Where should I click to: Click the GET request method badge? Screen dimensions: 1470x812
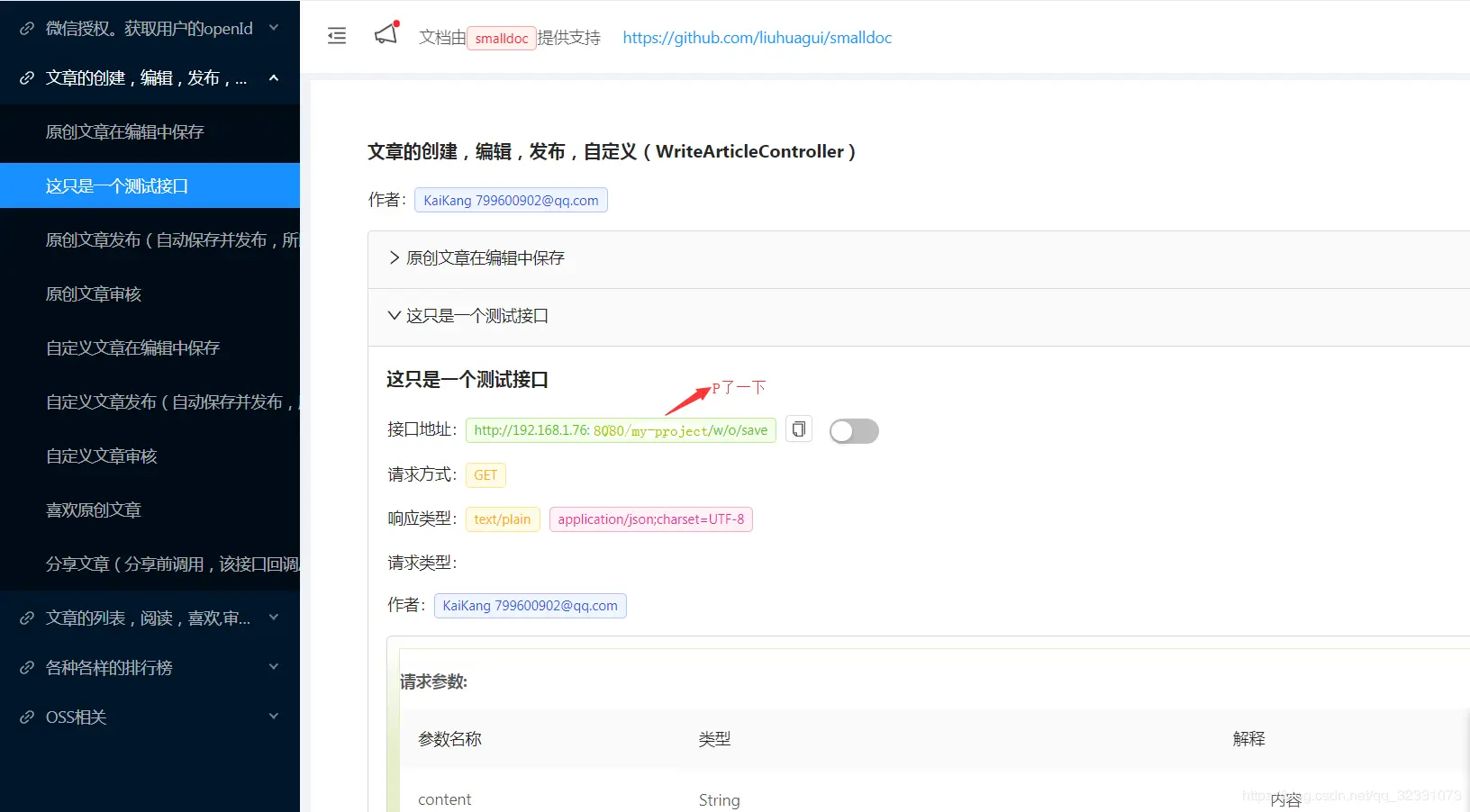pyautogui.click(x=485, y=475)
